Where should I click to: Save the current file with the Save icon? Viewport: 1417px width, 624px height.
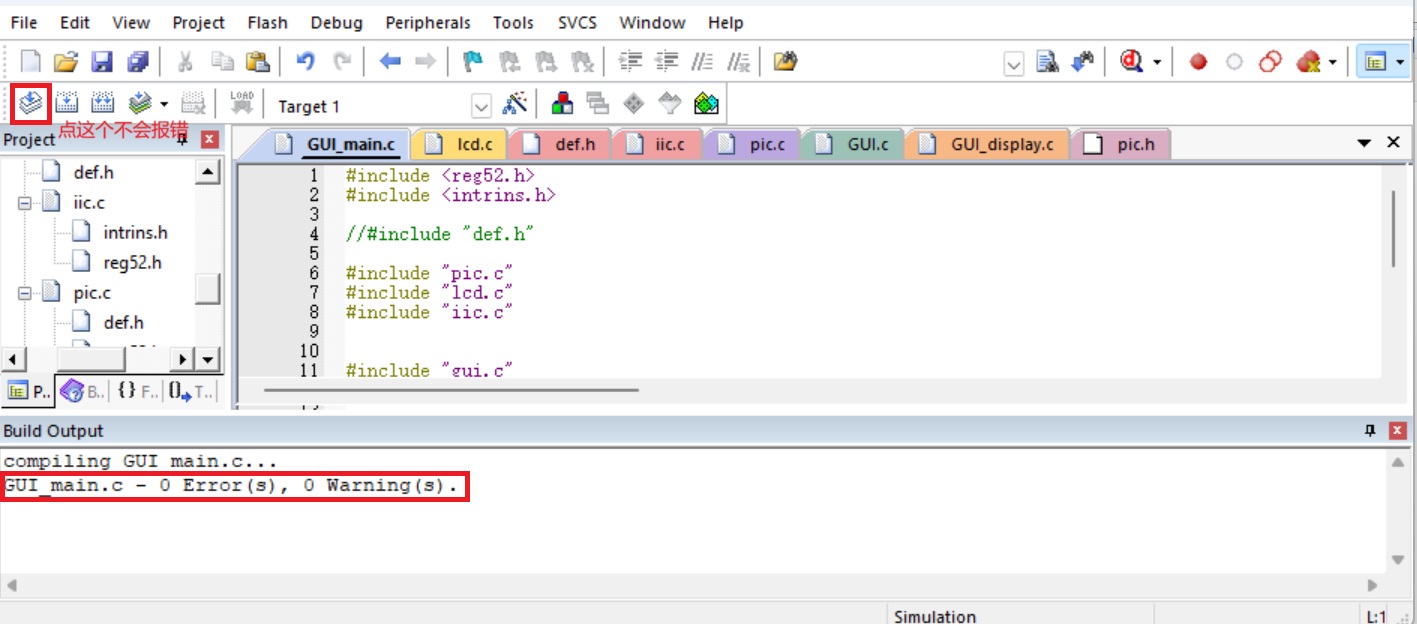click(x=102, y=62)
